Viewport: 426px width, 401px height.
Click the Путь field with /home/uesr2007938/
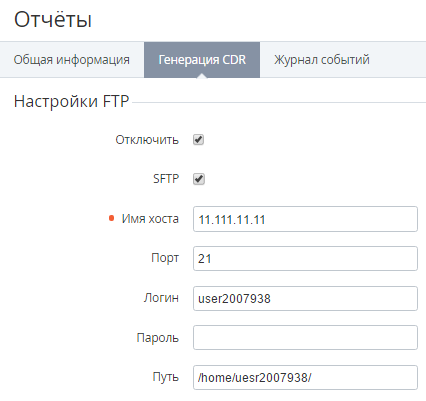(305, 377)
